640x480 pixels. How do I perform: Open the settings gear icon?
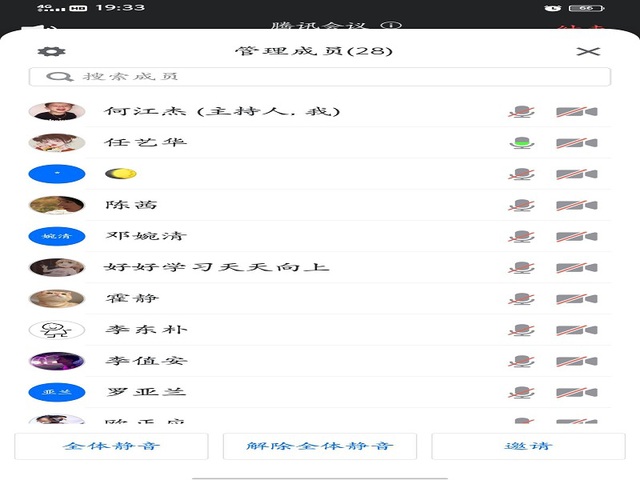(x=44, y=52)
